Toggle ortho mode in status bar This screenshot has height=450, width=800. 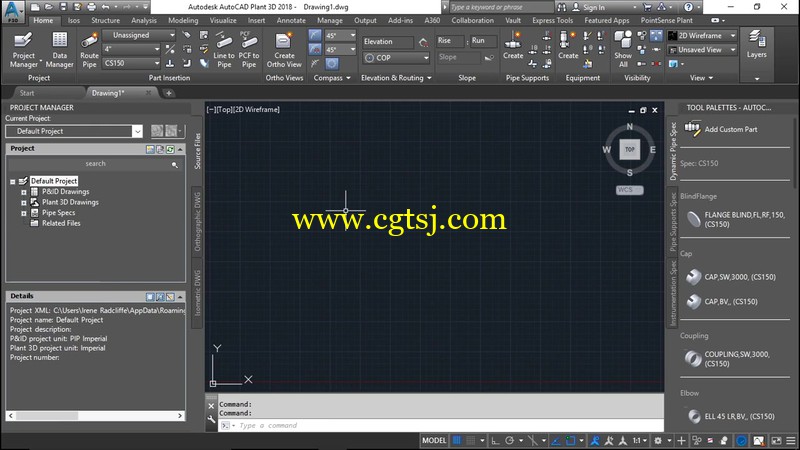point(495,441)
